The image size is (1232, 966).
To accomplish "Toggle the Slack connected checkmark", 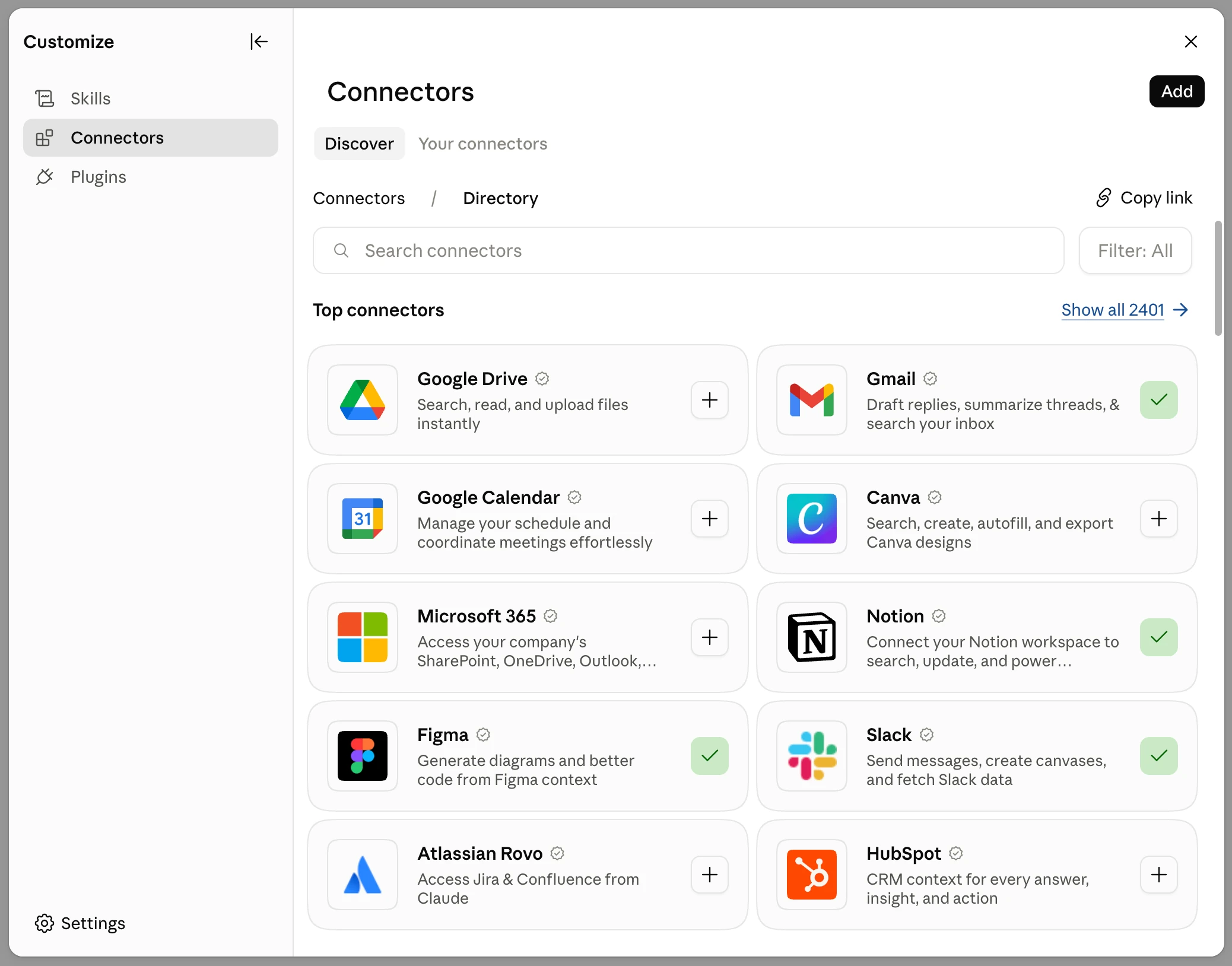I will pyautogui.click(x=1158, y=756).
